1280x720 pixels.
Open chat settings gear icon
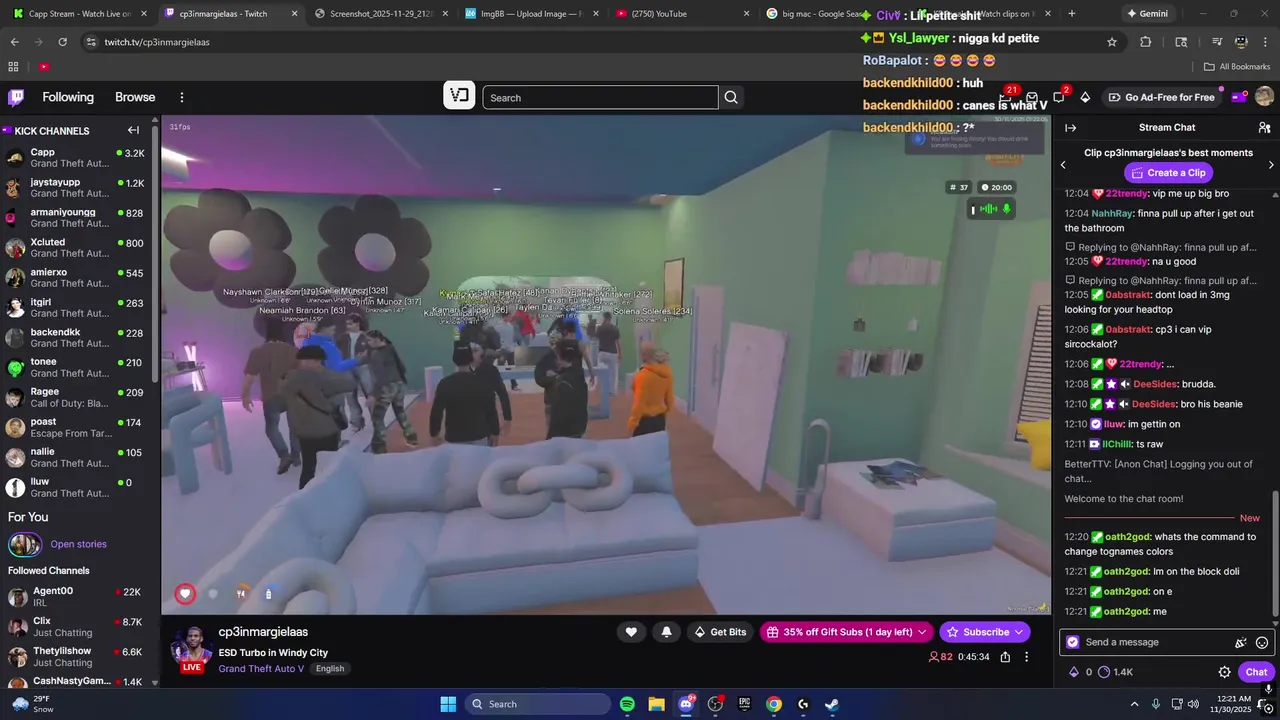[1224, 672]
